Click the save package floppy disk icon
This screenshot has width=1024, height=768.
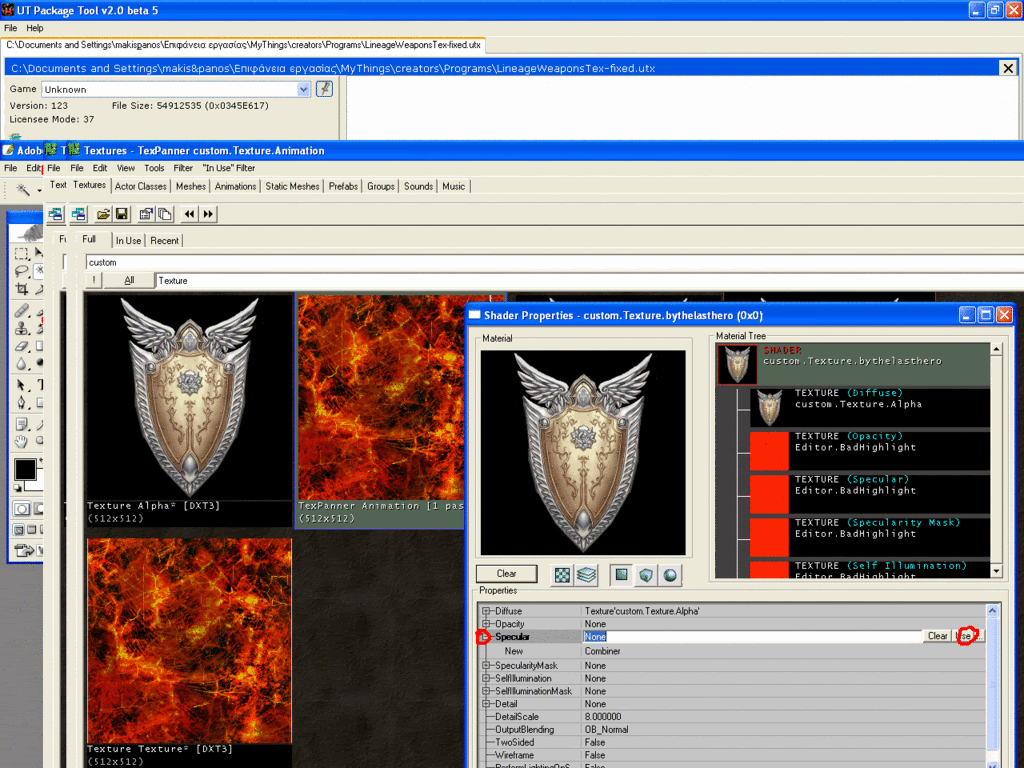pos(121,214)
